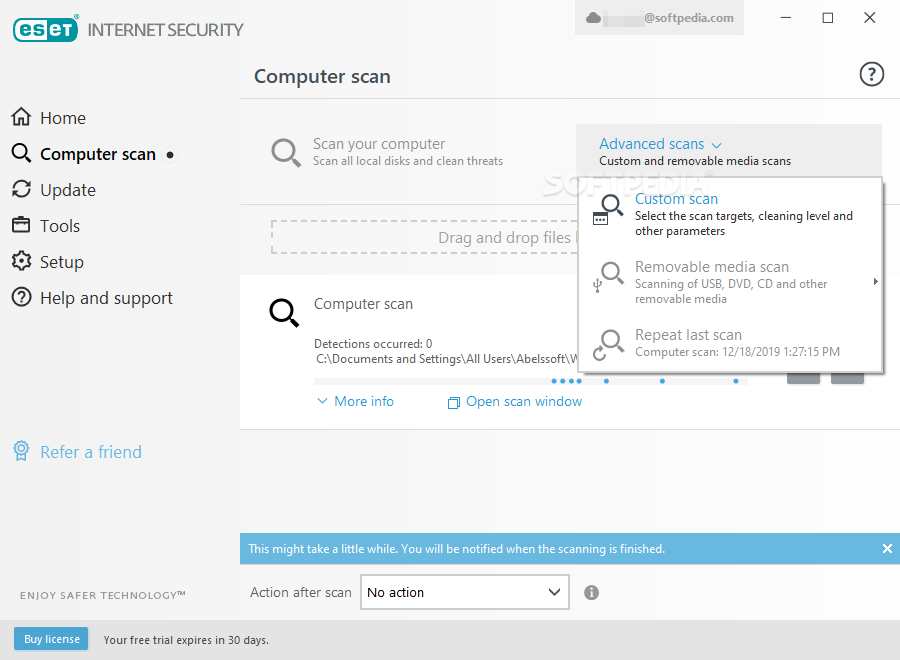Open the Home section in sidebar
The image size is (900, 660).
coord(63,118)
